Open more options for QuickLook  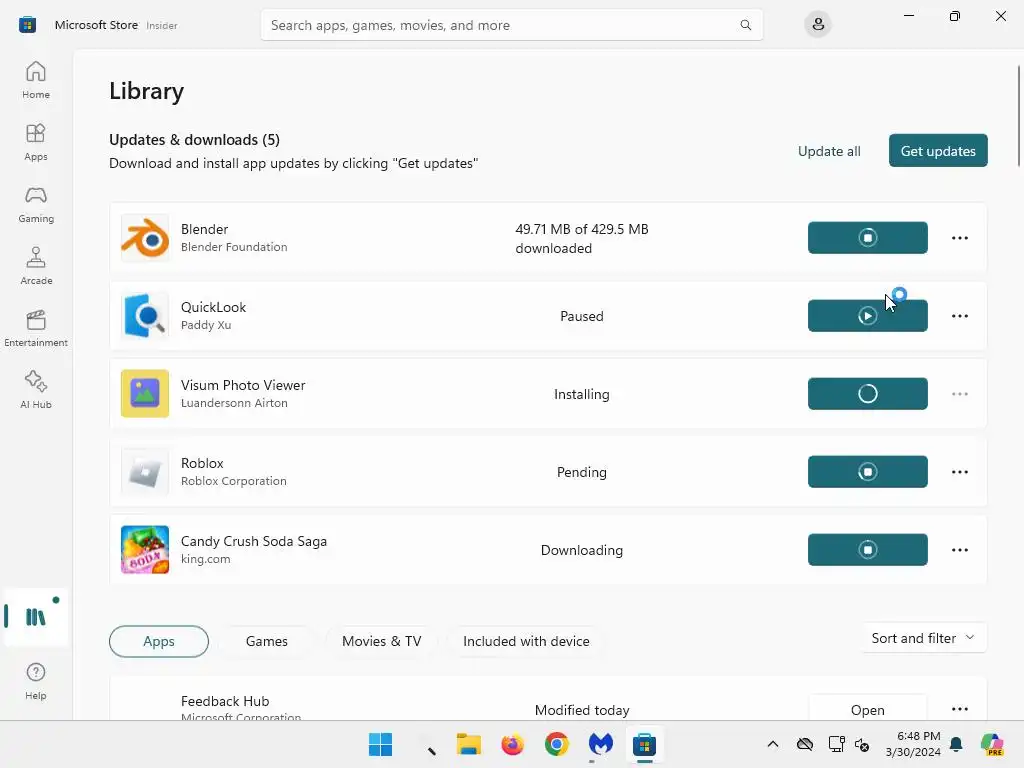[959, 316]
